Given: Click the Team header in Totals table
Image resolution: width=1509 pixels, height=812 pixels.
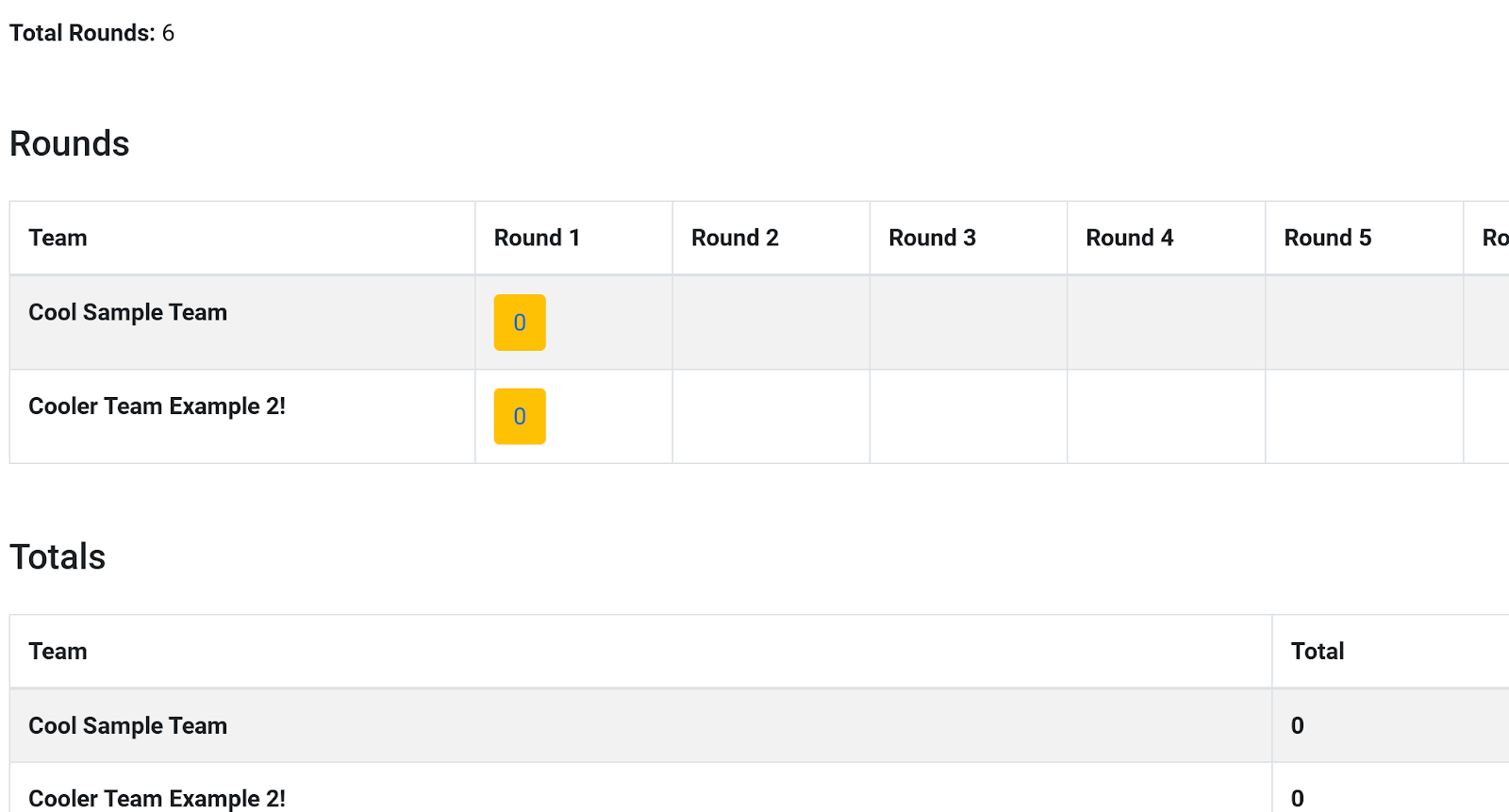Looking at the screenshot, I should (58, 651).
